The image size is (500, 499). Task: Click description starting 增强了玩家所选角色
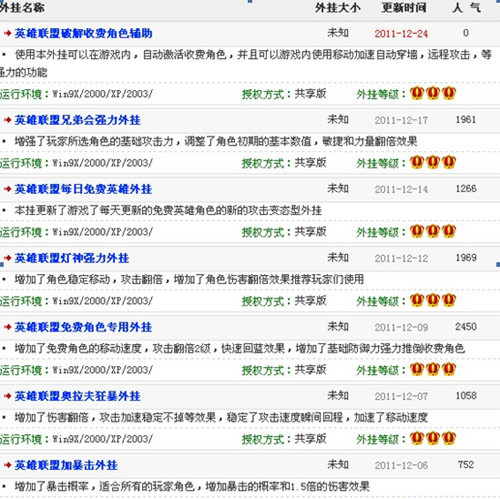(x=216, y=141)
